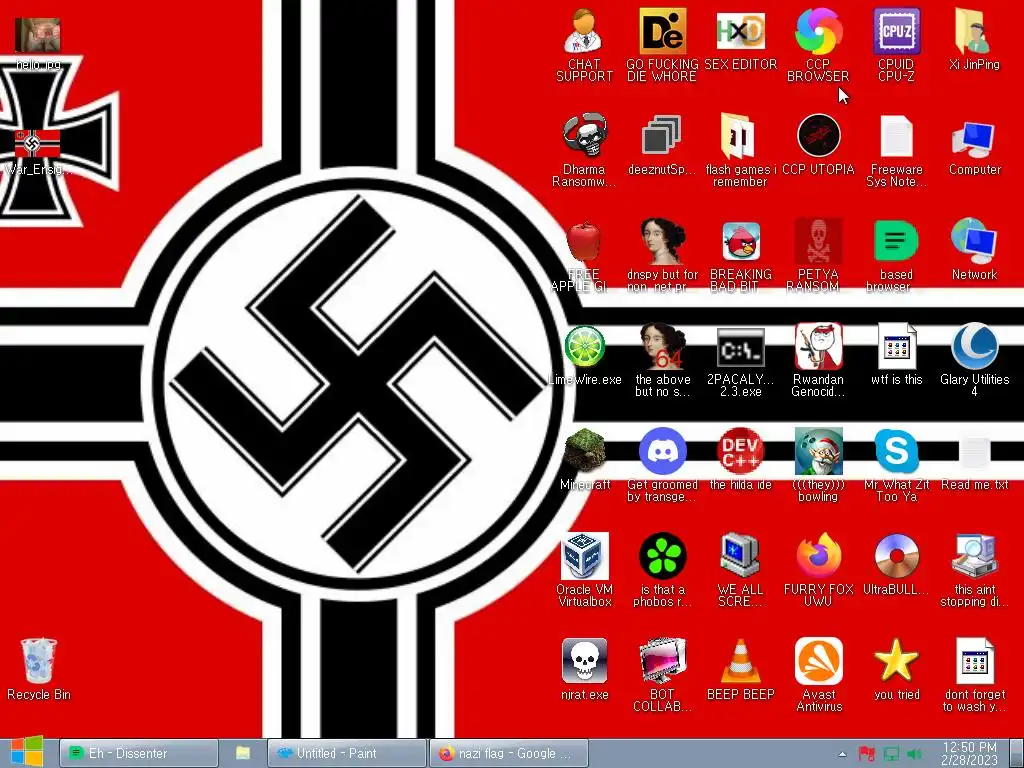Click the network status tray icon

coord(891,754)
